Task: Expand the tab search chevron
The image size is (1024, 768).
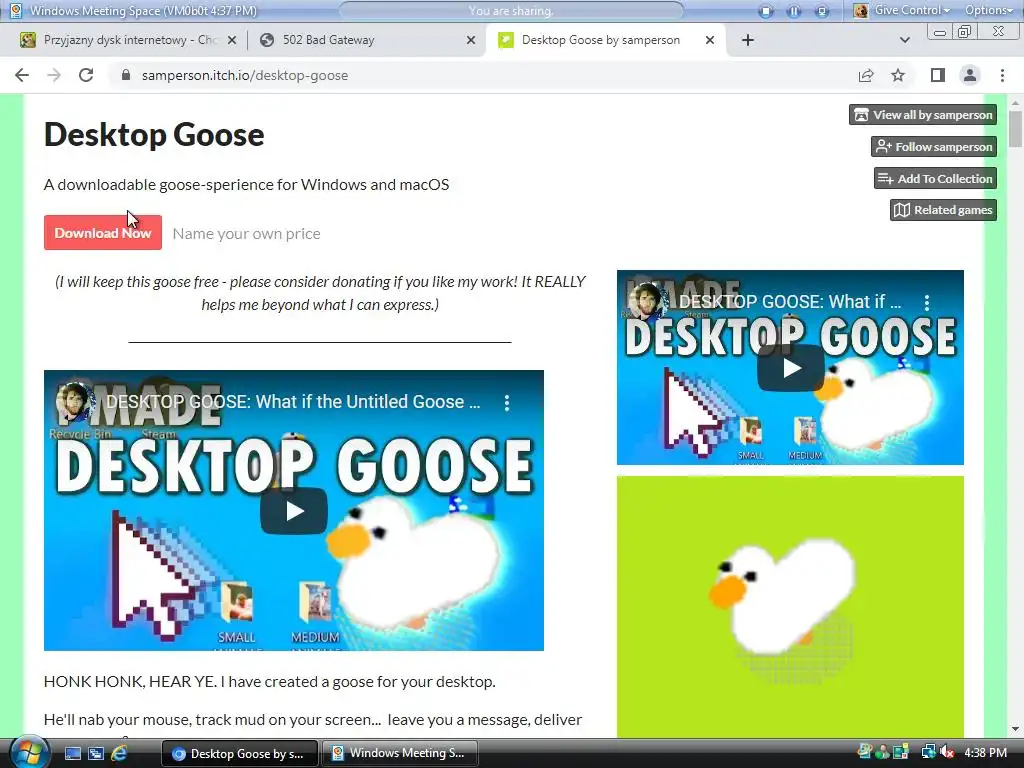Action: tap(904, 40)
